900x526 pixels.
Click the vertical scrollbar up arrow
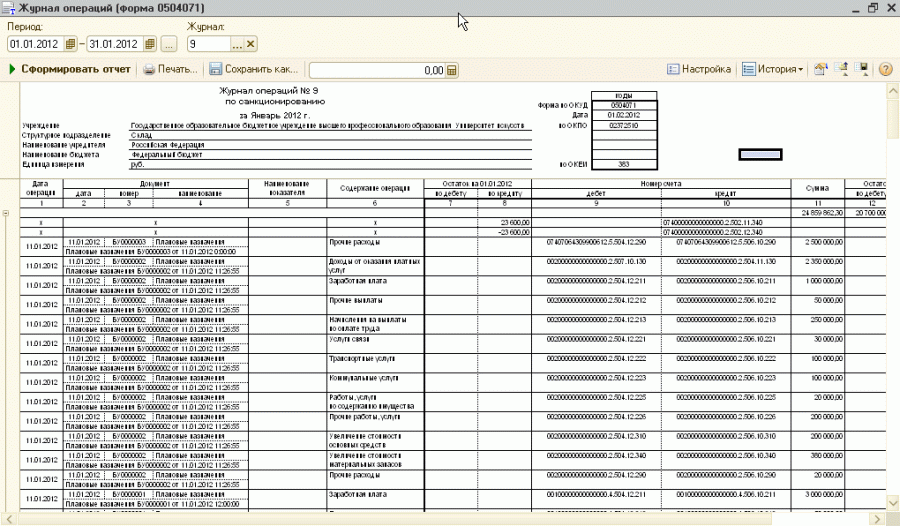click(x=893, y=91)
